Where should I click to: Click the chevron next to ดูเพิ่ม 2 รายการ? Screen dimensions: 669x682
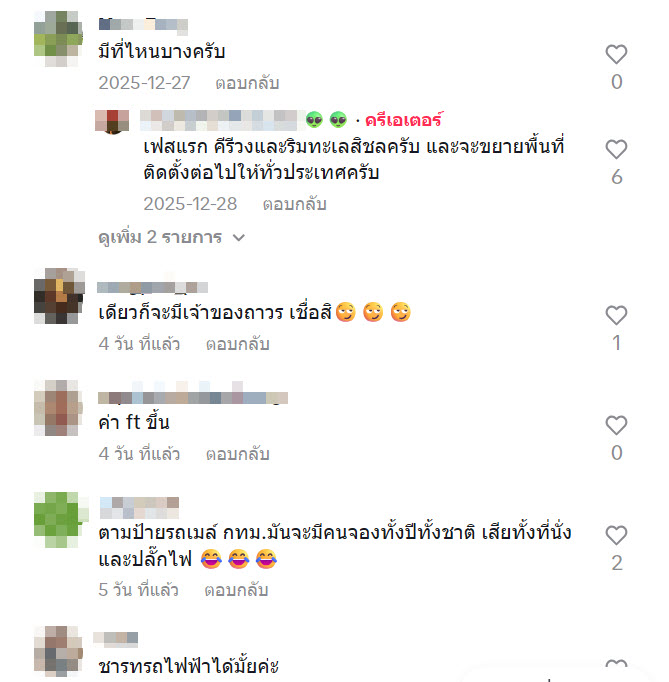(239, 237)
